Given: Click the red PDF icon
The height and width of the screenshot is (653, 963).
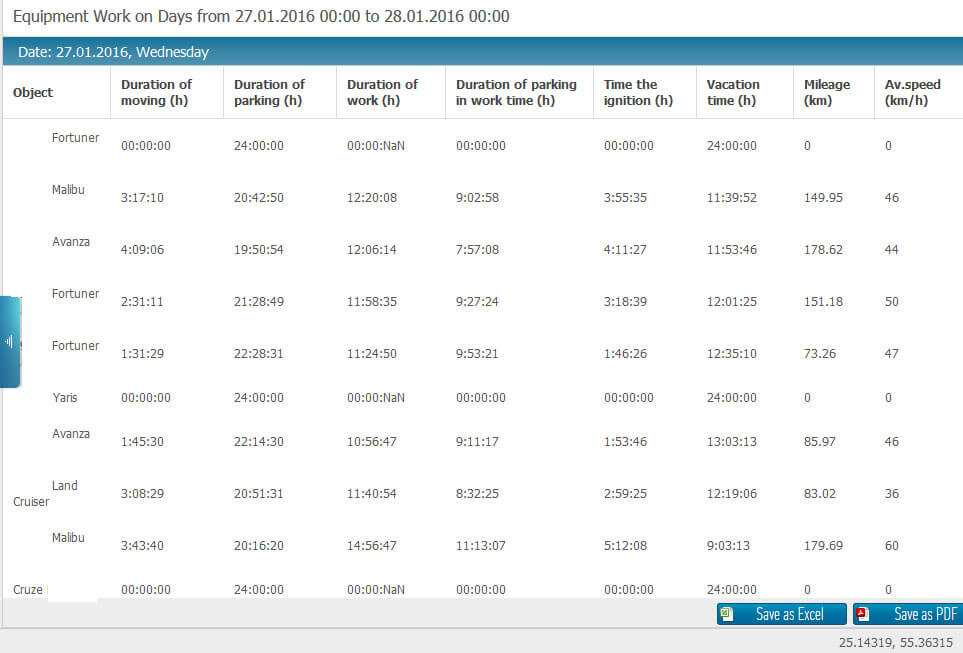Looking at the screenshot, I should pyautogui.click(x=863, y=614).
